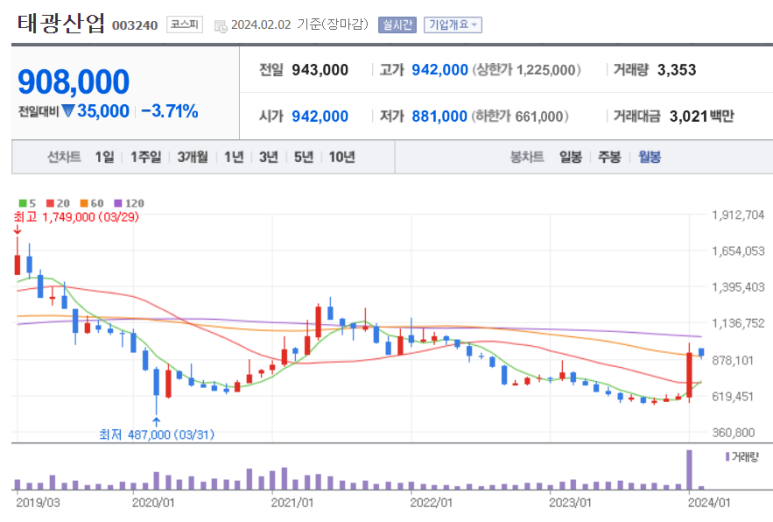Click the 2020/01 x-axis date label

pyautogui.click(x=153, y=503)
